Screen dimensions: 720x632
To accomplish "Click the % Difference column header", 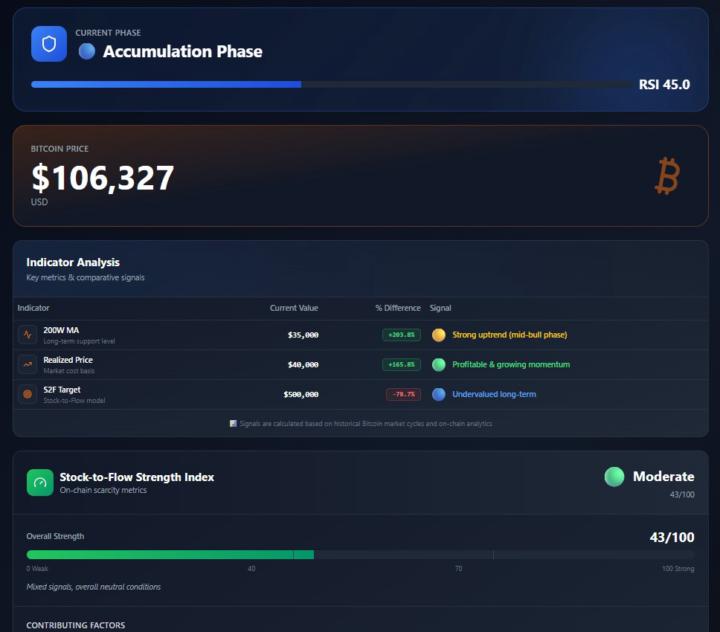I will click(x=398, y=308).
